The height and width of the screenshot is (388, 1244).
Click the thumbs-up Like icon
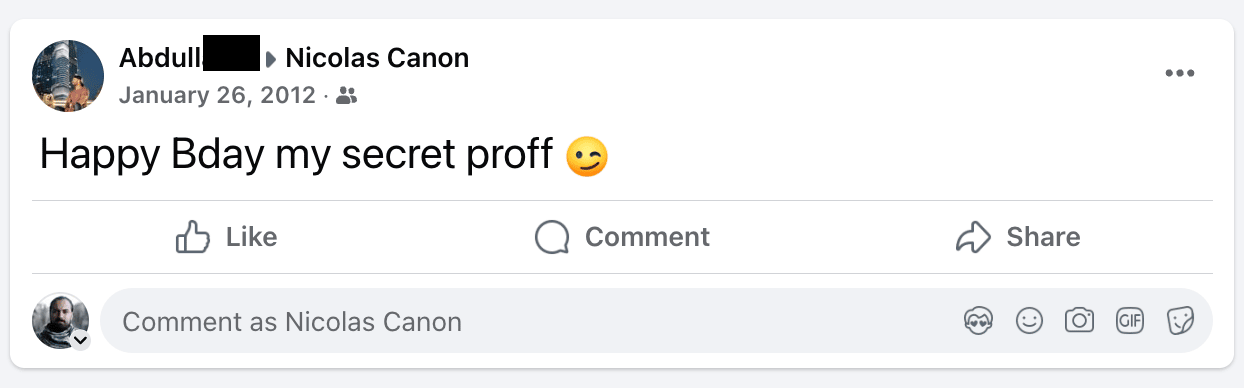193,237
